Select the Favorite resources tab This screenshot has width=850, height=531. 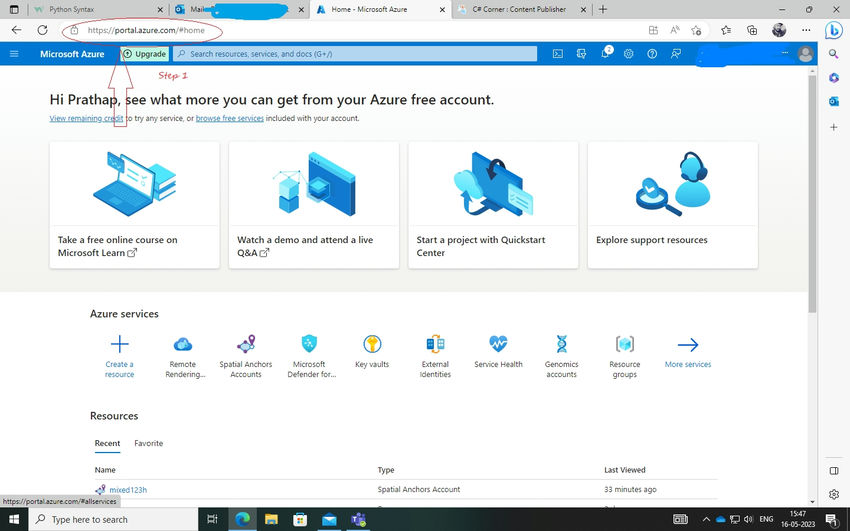tap(149, 443)
